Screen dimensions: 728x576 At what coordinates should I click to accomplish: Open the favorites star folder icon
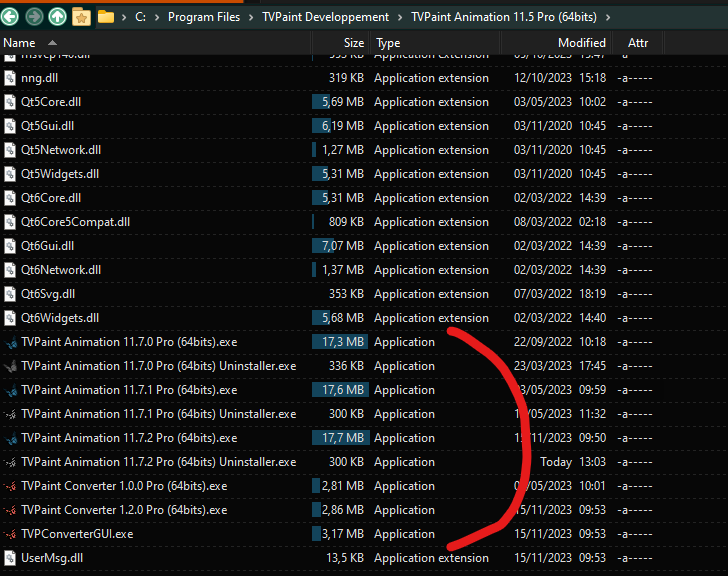point(81,17)
